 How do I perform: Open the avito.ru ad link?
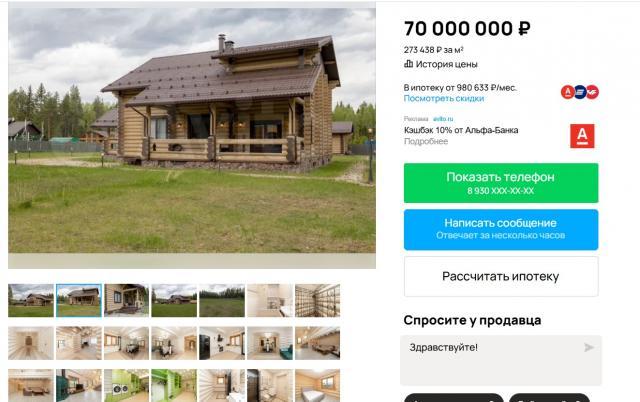pos(443,119)
